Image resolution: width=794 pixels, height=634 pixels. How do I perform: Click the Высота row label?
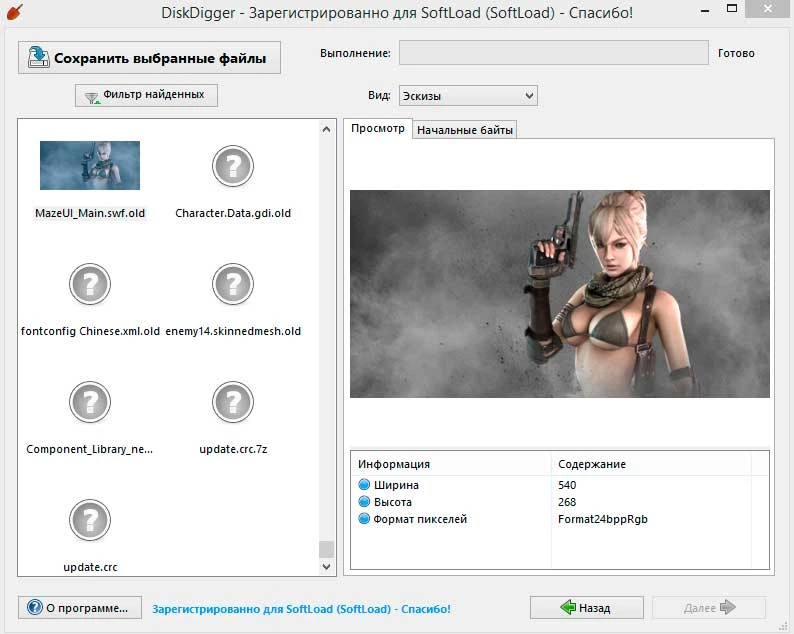[x=392, y=502]
